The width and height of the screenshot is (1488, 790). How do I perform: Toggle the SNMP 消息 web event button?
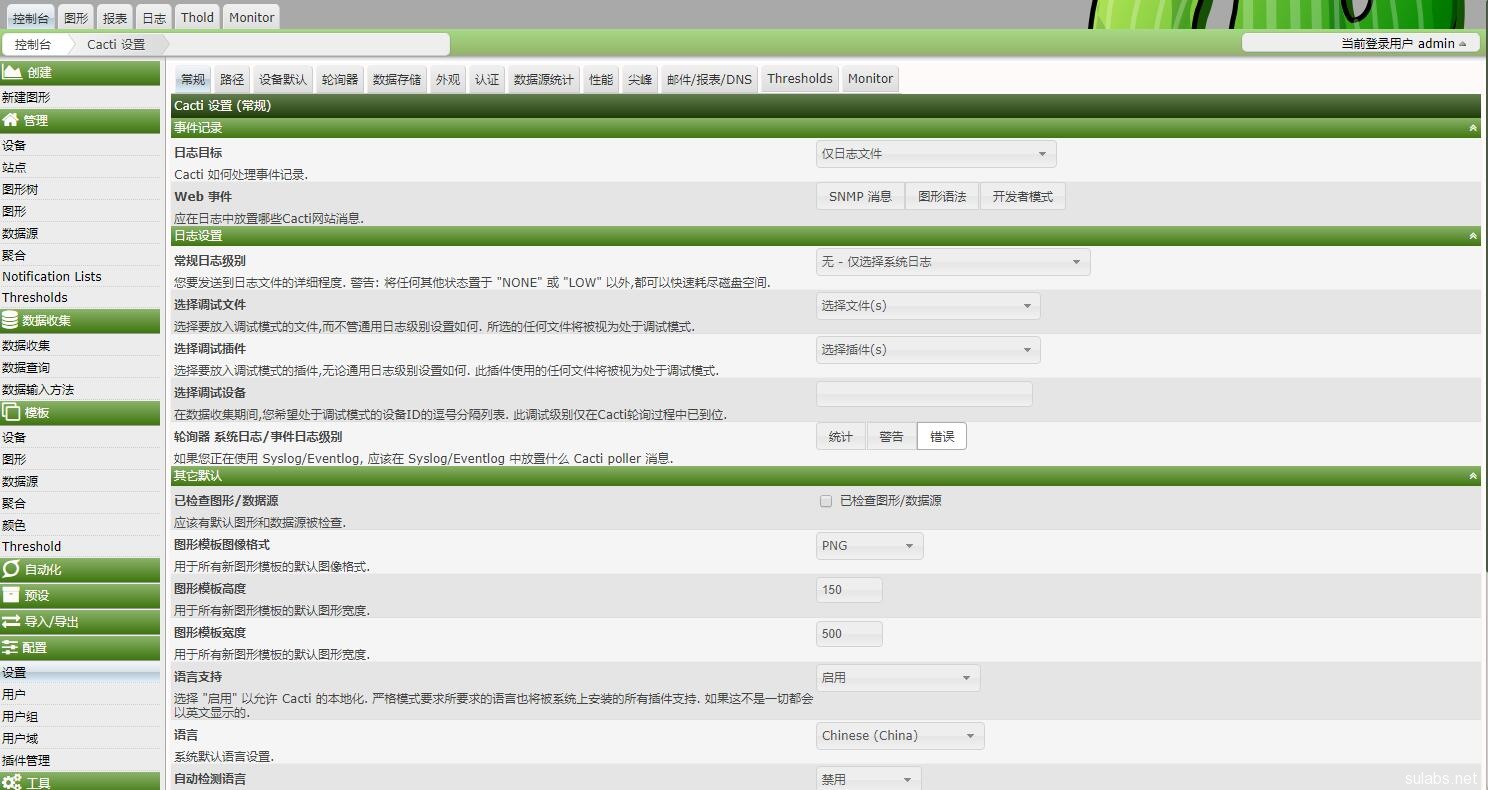coord(860,197)
